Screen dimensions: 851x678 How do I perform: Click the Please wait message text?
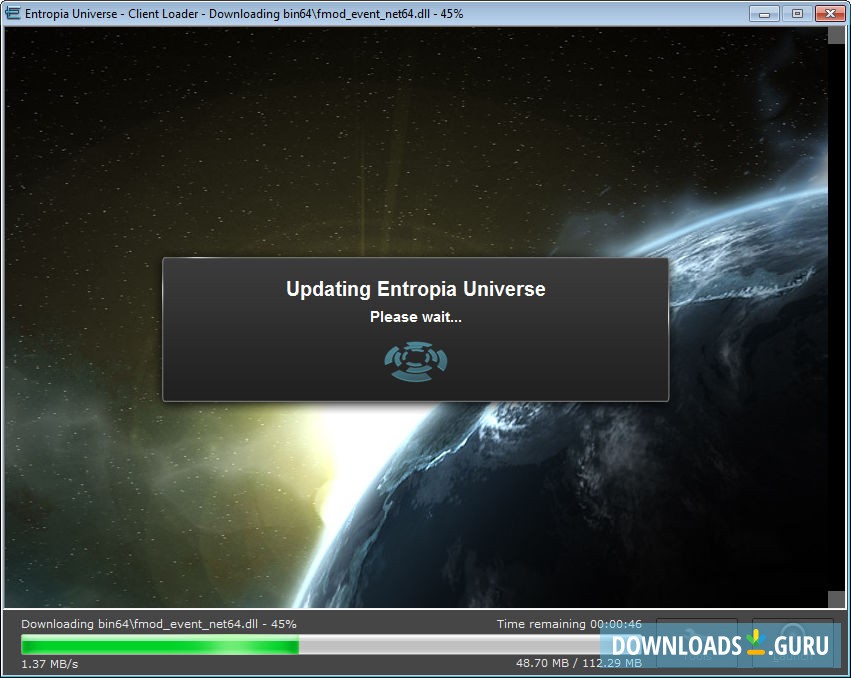416,316
